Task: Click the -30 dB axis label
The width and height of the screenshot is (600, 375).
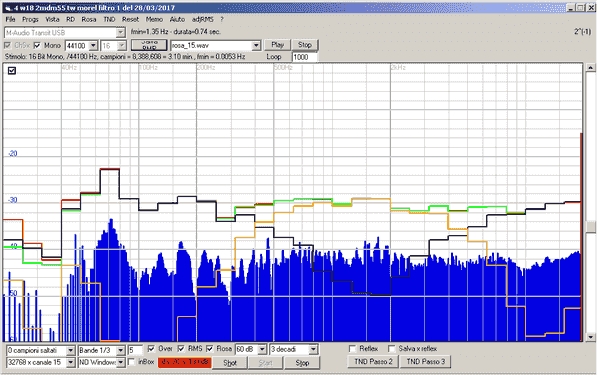Action: [13, 200]
